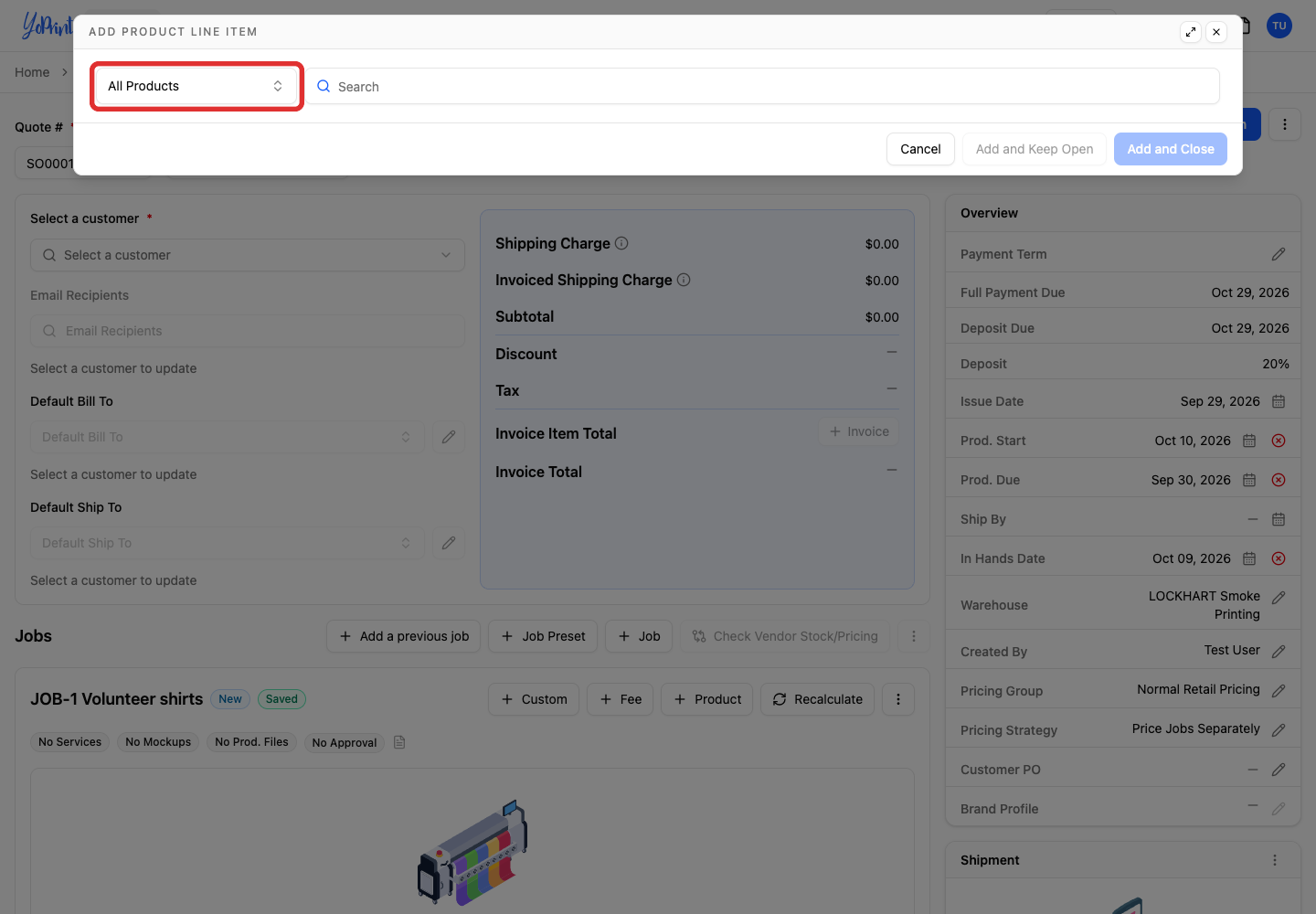Open the Default Ship To dropdown
The image size is (1316, 914).
click(228, 543)
